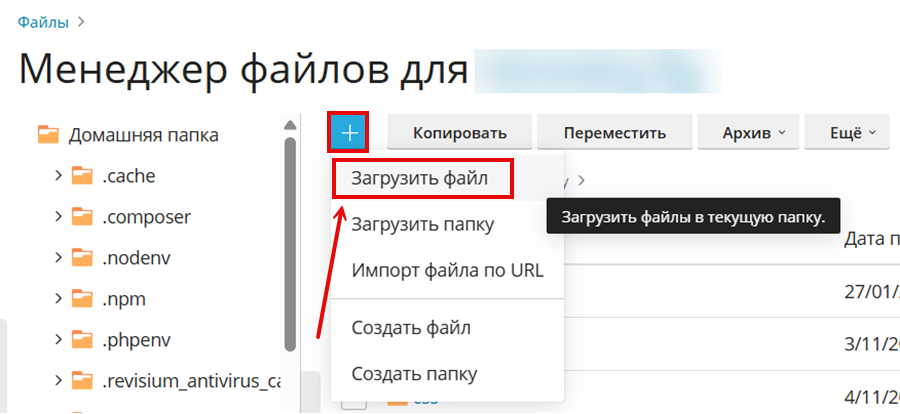Click the Домашняя папка folder icon

pyautogui.click(x=48, y=135)
